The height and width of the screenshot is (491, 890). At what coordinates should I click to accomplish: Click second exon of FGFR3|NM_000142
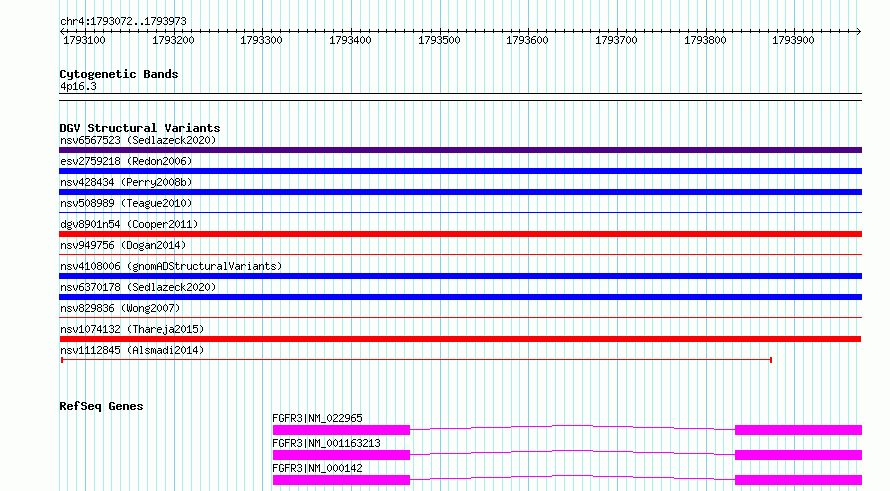(x=799, y=480)
